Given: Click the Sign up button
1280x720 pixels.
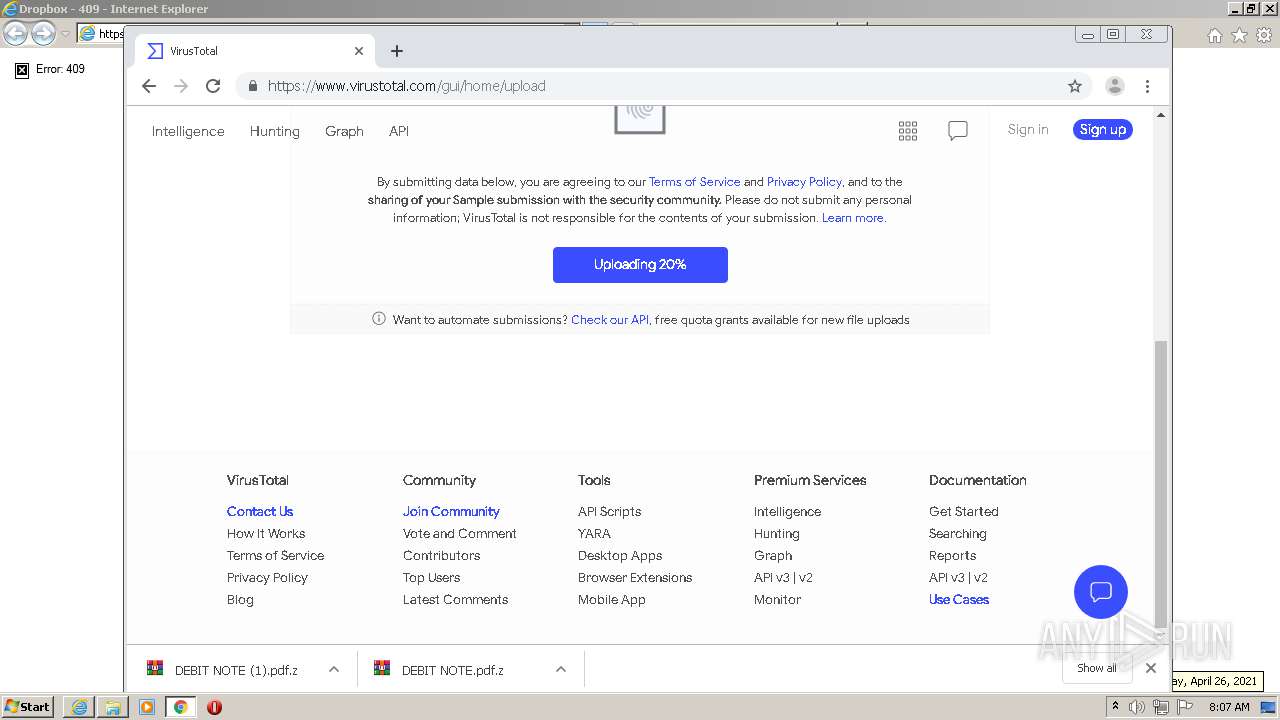Looking at the screenshot, I should pos(1103,129).
